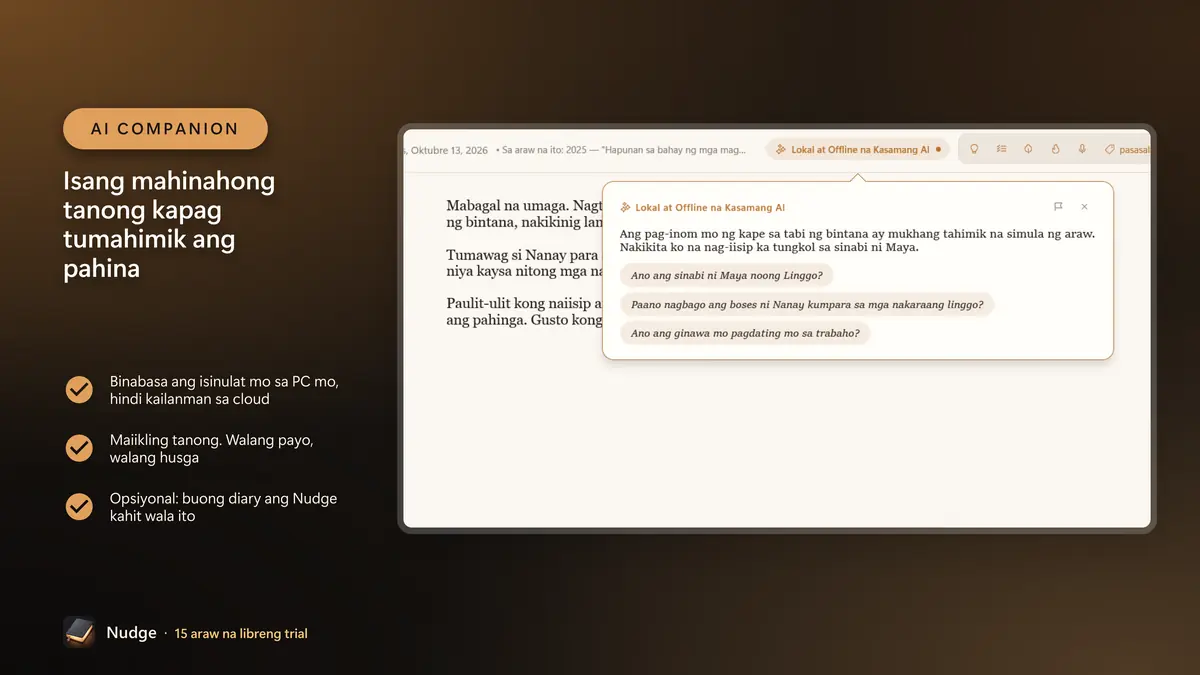The width and height of the screenshot is (1200, 675).
Task: Click into the diary text starting 'Mabagal na umaga'
Action: click(x=524, y=213)
